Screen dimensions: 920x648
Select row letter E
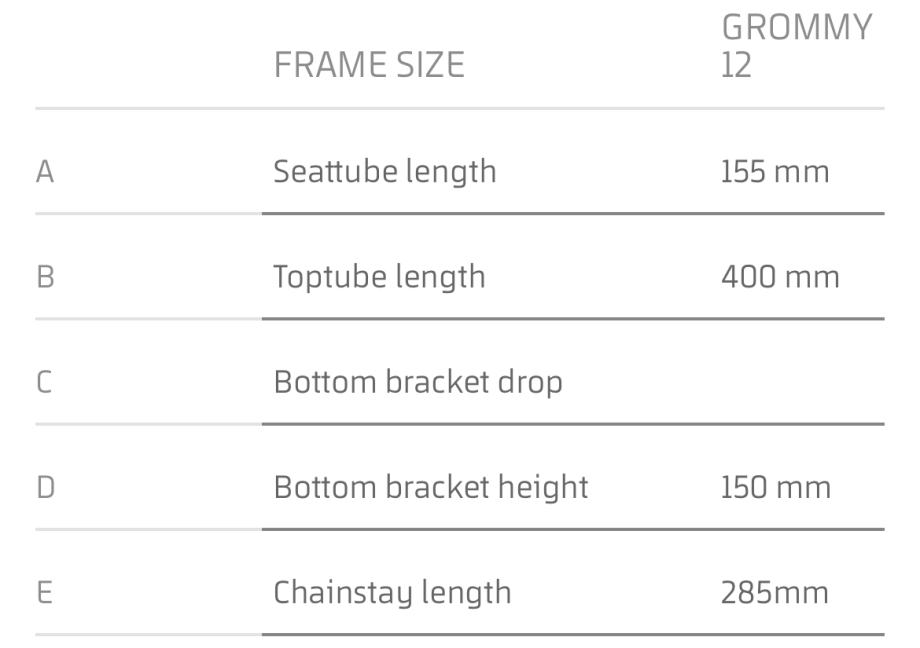44,593
